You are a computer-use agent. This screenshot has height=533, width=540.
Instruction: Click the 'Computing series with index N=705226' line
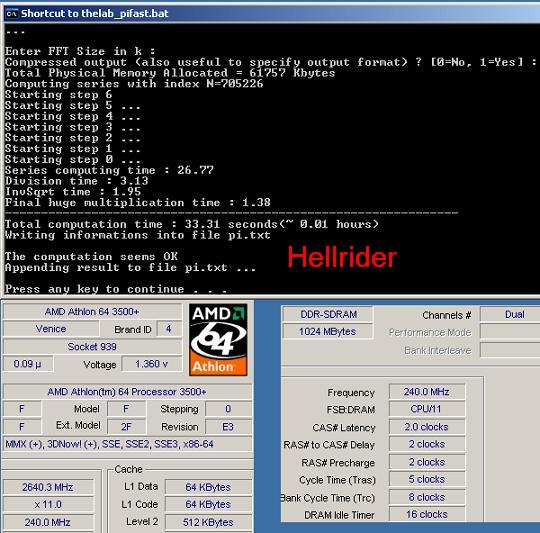tap(134, 84)
